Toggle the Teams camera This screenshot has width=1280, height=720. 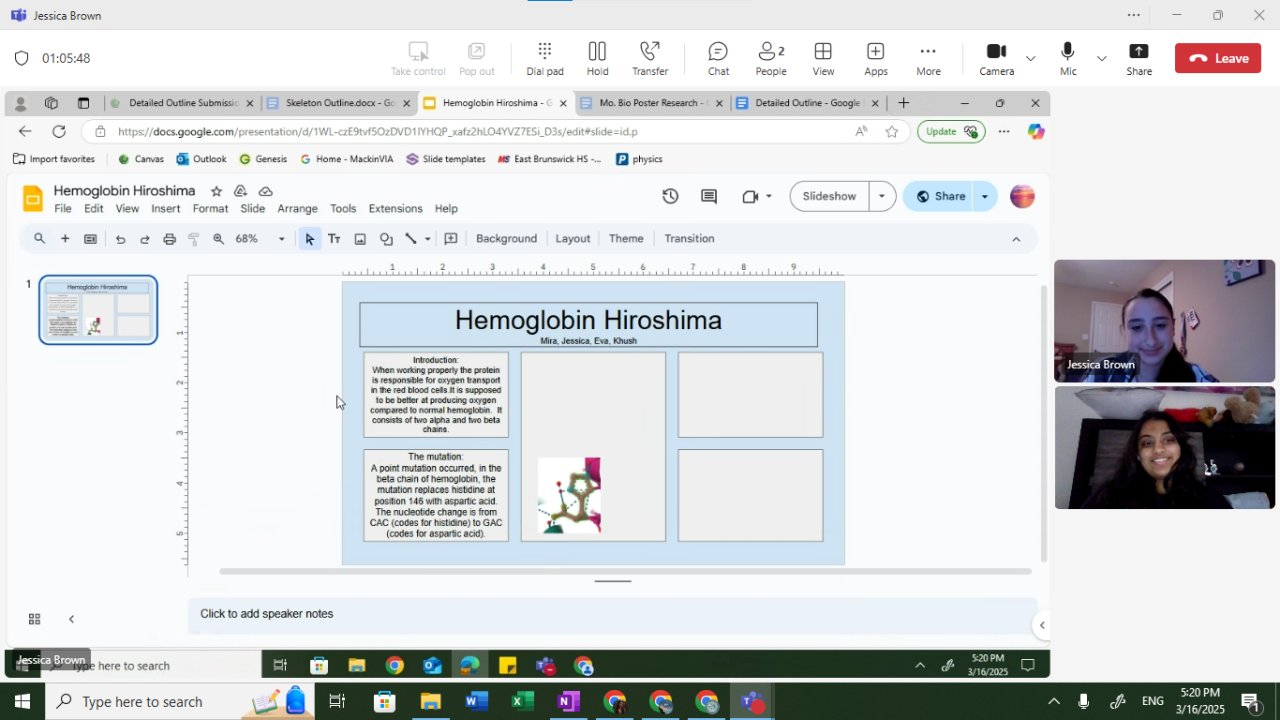(x=996, y=58)
